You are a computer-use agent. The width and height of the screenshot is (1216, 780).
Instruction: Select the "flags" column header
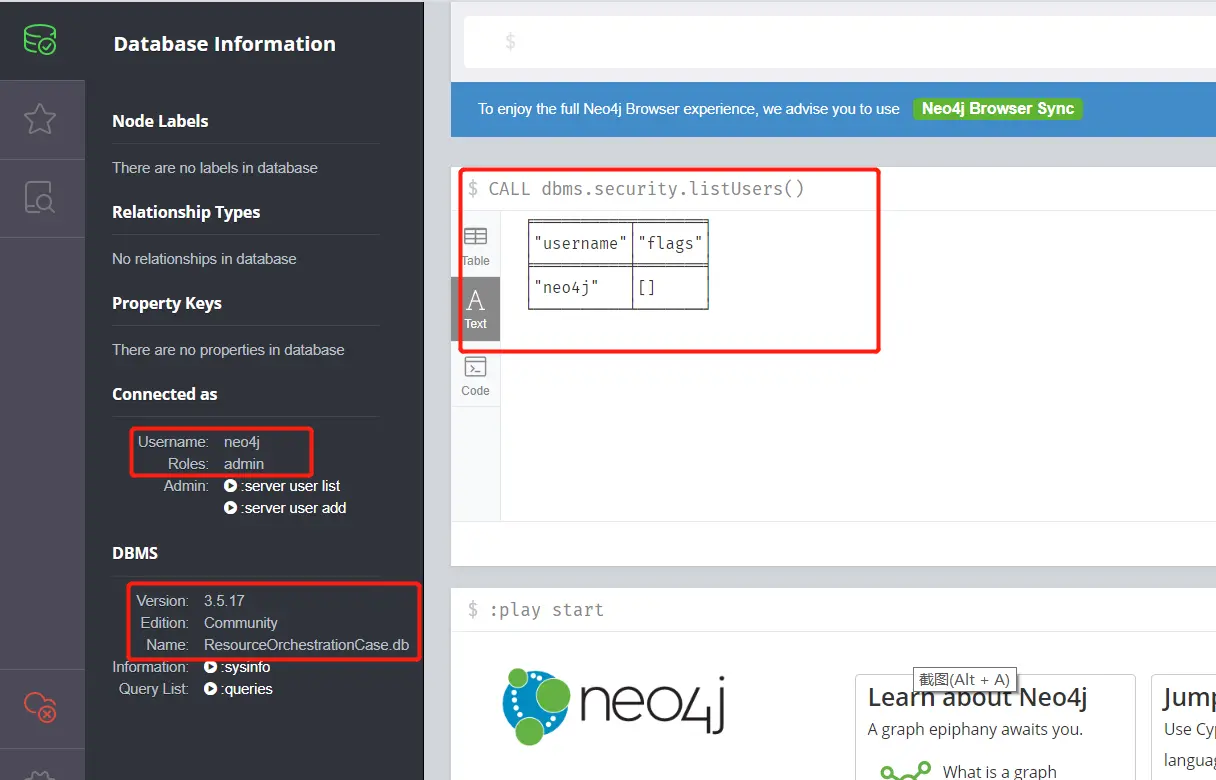tap(671, 243)
